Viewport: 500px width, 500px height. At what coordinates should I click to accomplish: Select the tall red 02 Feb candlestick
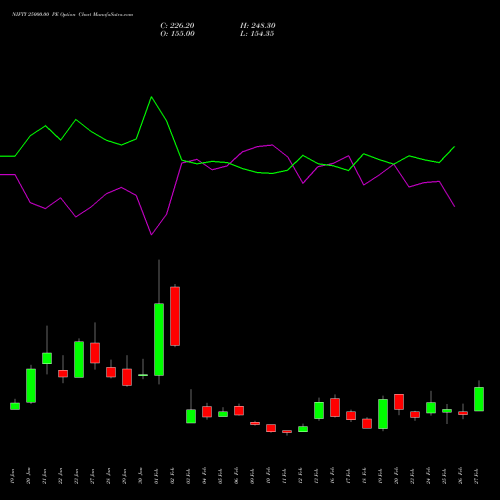coord(175,316)
